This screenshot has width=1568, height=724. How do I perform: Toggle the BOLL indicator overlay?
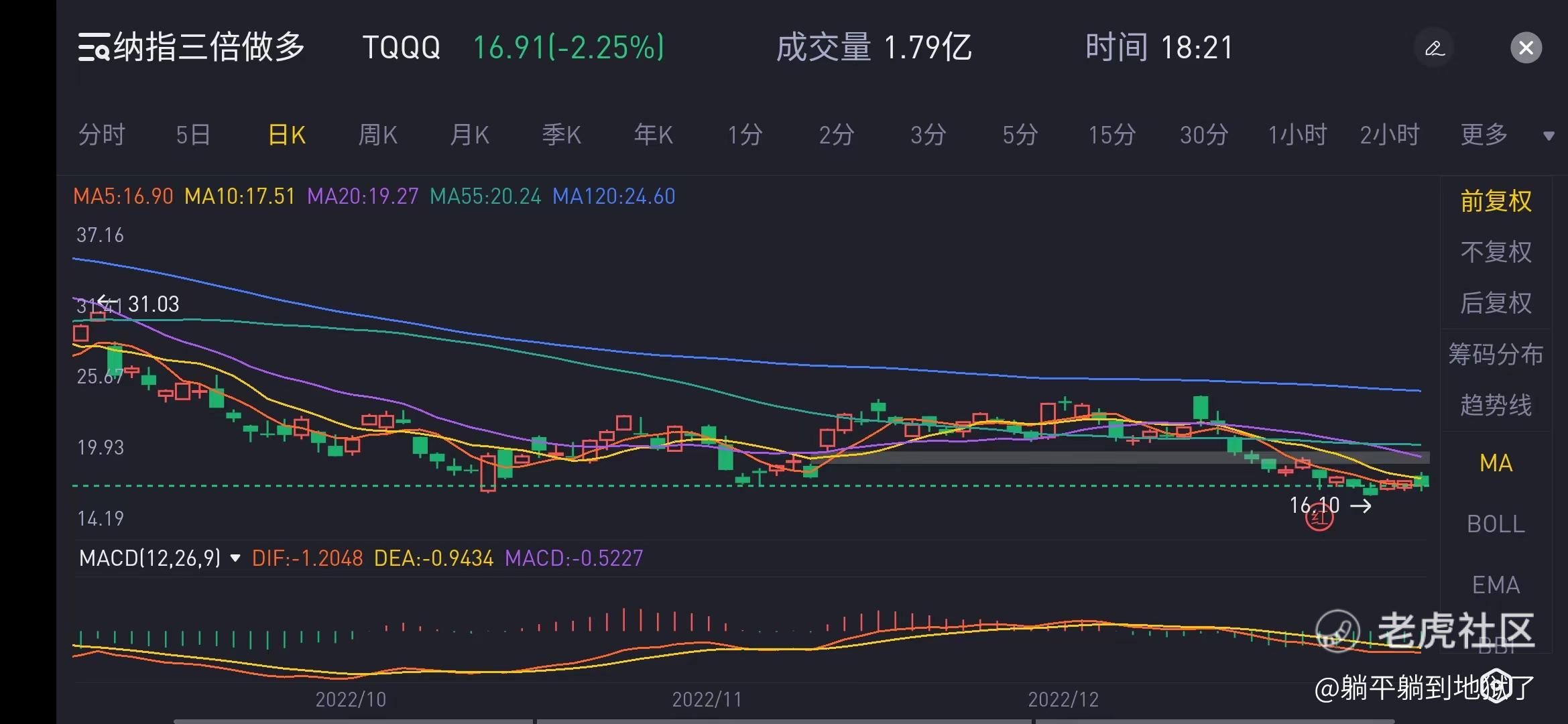(1496, 524)
